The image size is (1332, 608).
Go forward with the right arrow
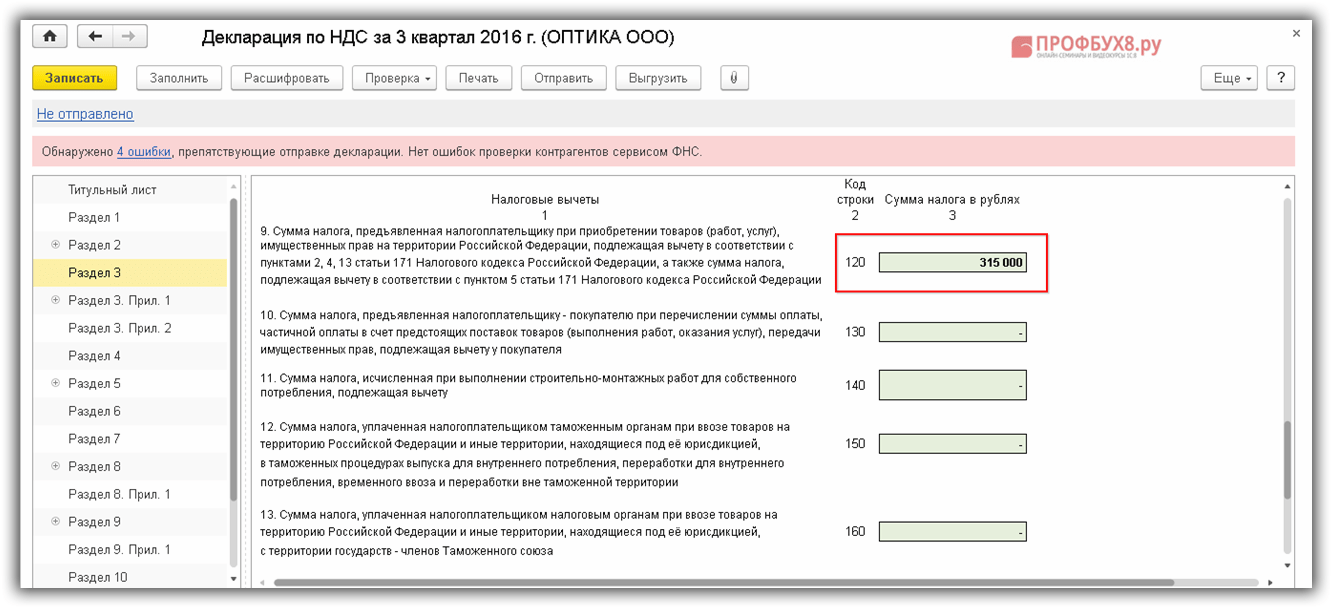(x=129, y=37)
